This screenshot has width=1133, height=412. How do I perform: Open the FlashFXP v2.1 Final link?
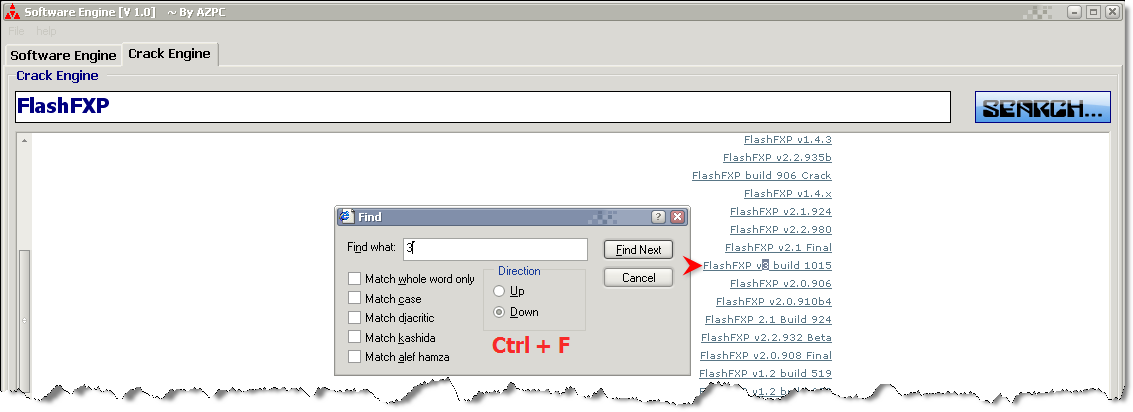point(778,248)
